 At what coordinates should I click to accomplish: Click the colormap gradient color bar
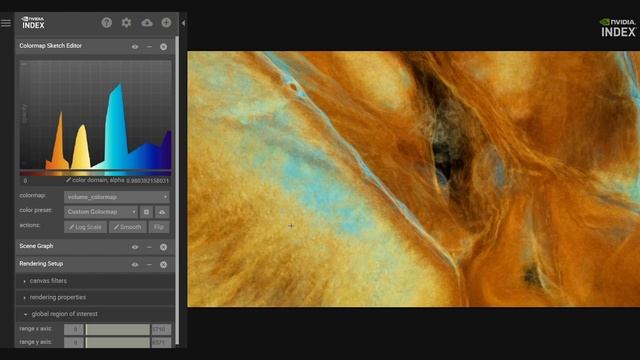pyautogui.click(x=96, y=173)
